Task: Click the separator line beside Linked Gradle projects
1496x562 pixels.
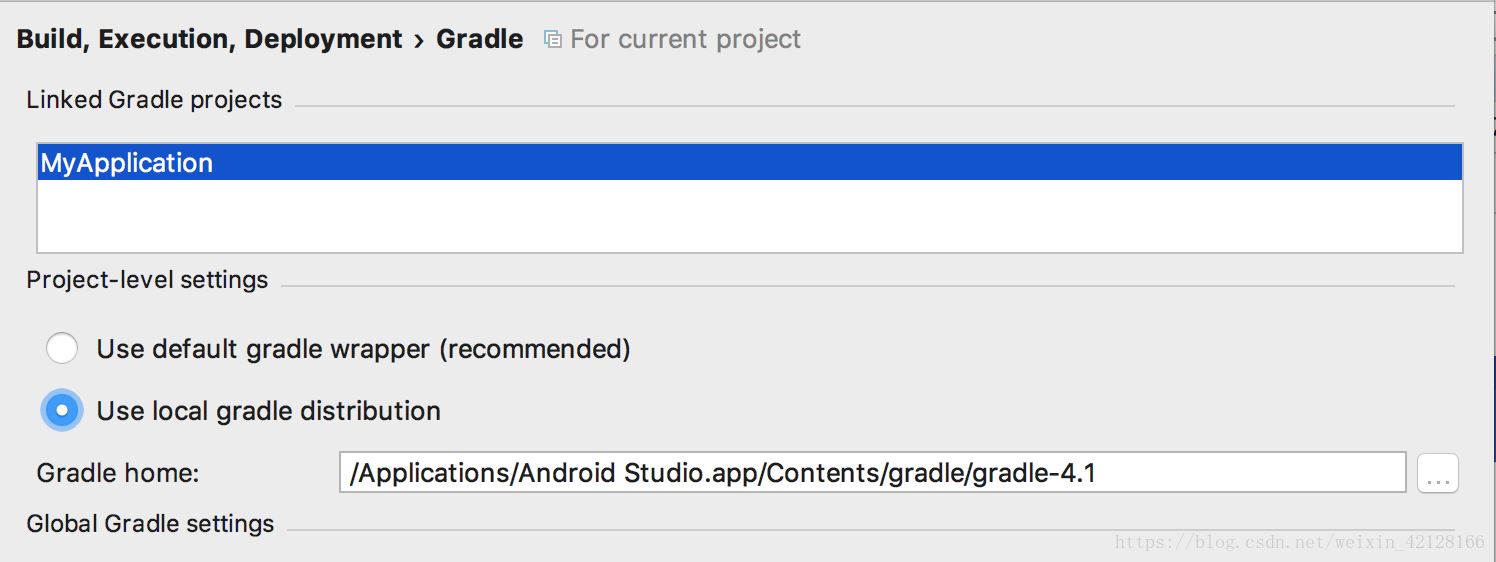Action: pos(873,105)
